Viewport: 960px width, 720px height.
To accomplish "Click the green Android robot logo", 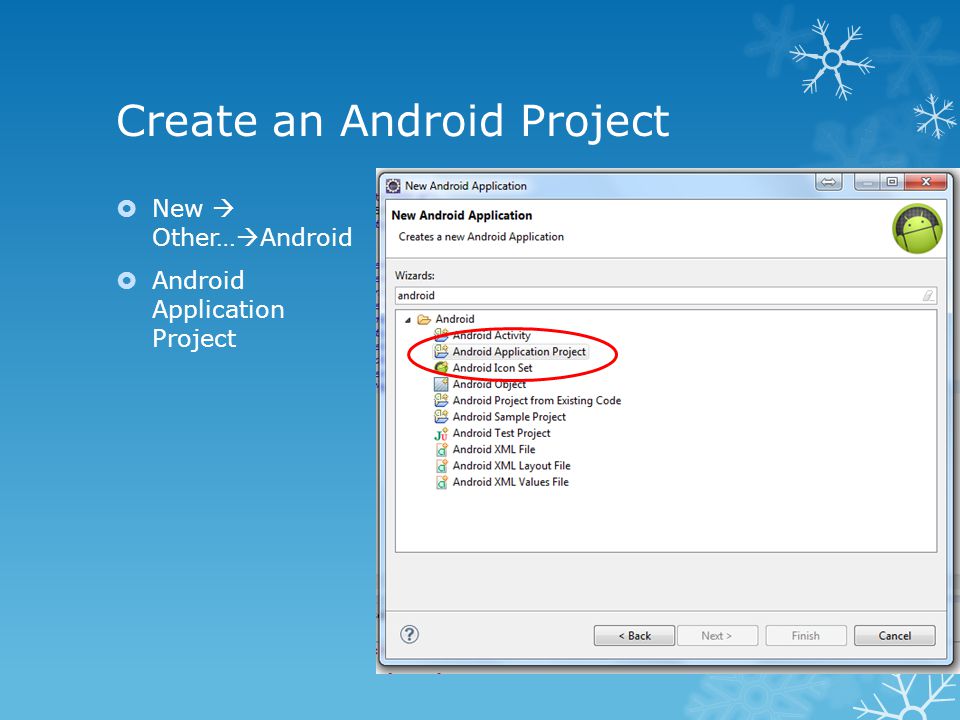I will [x=917, y=228].
